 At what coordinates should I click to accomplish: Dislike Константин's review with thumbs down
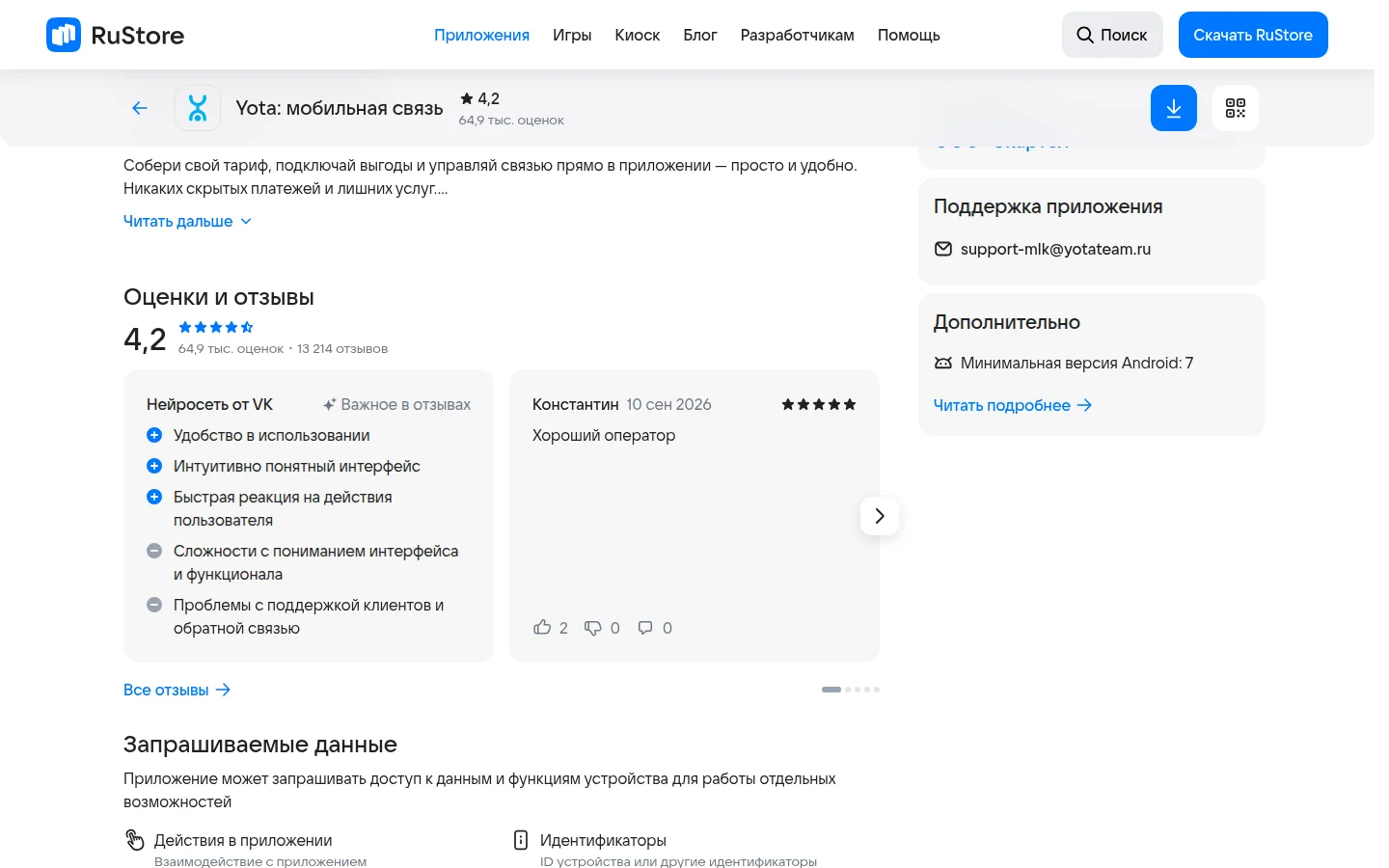coord(593,628)
